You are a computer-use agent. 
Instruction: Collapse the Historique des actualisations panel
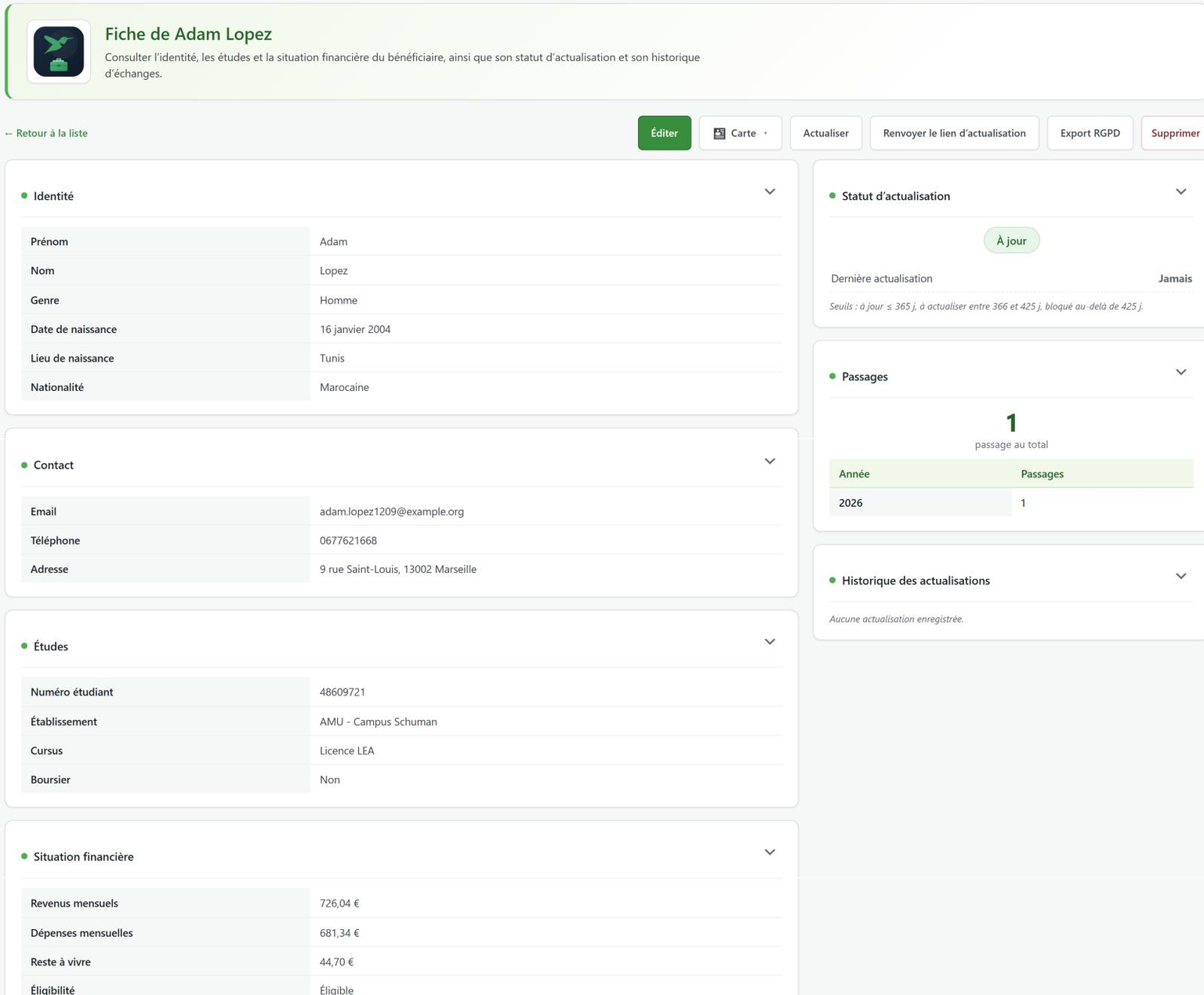[1180, 577]
